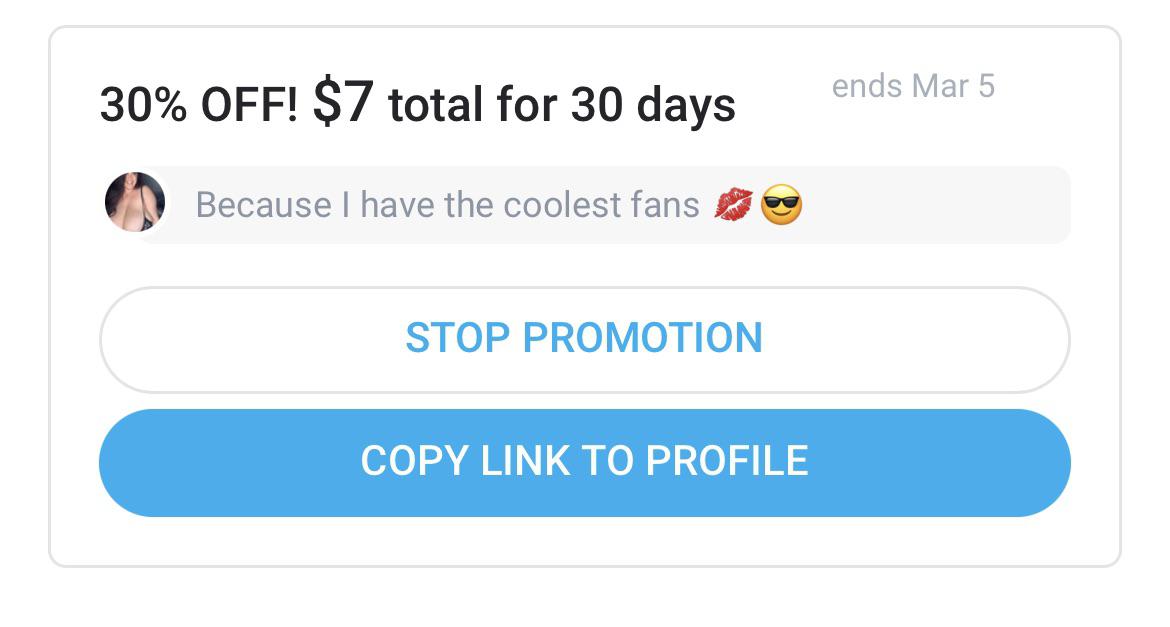This screenshot has width=1170, height=627.
Task: Click the word "STOP" on the outlined button
Action: (x=458, y=339)
